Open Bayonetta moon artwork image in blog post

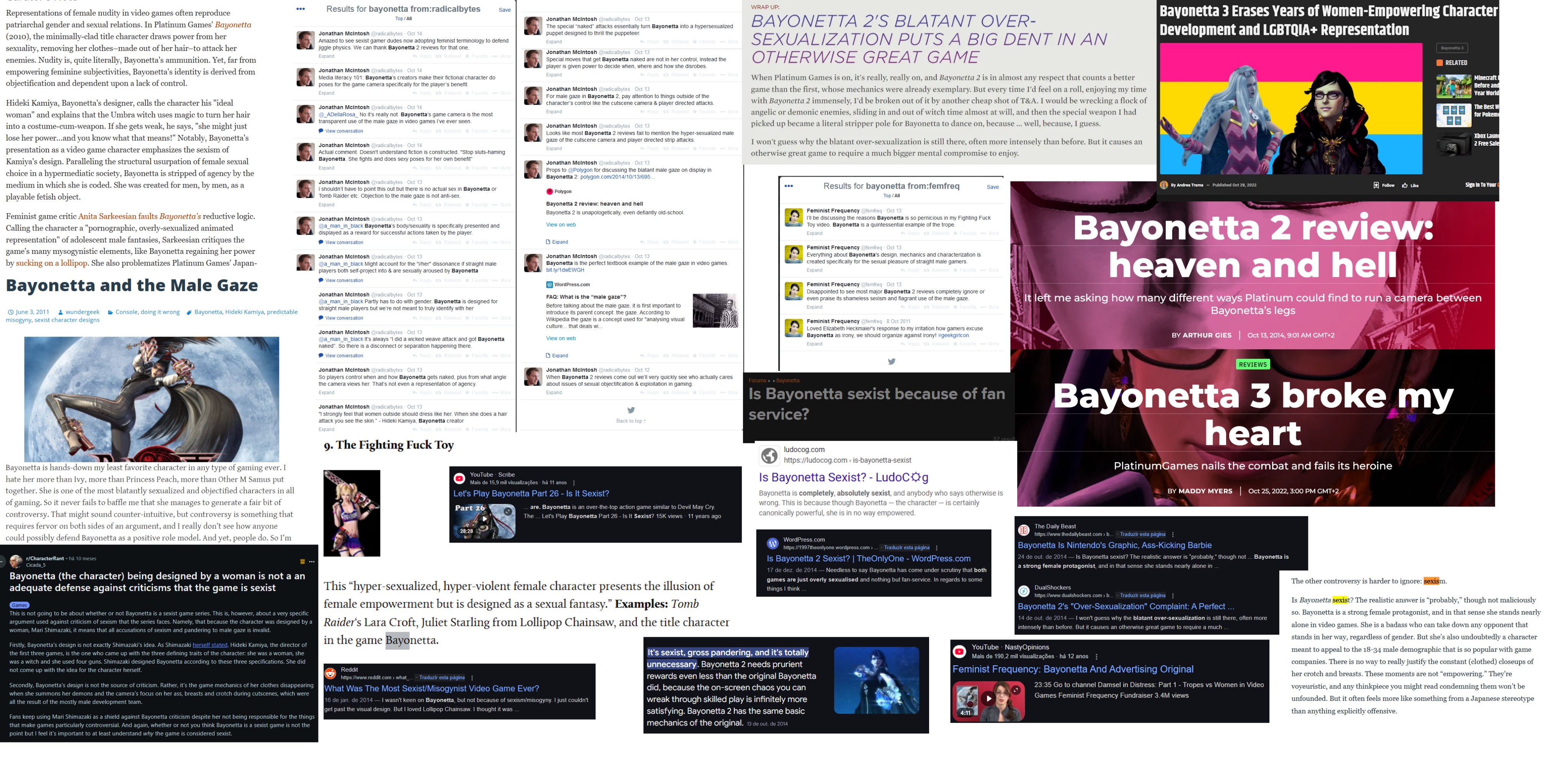[152, 399]
